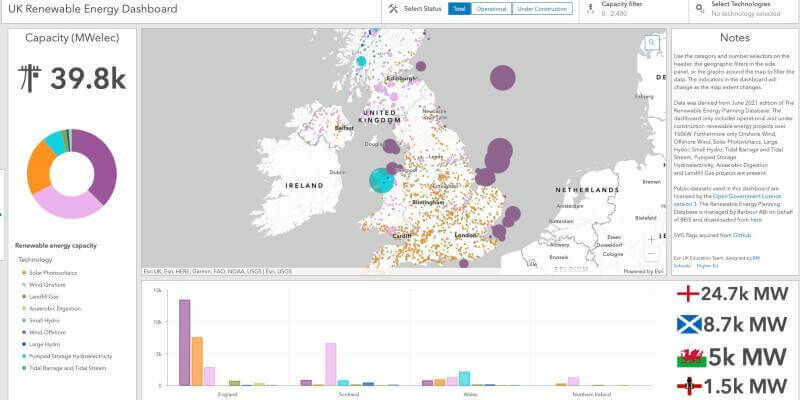
Task: Click the Schools link in Notes
Action: (x=682, y=265)
